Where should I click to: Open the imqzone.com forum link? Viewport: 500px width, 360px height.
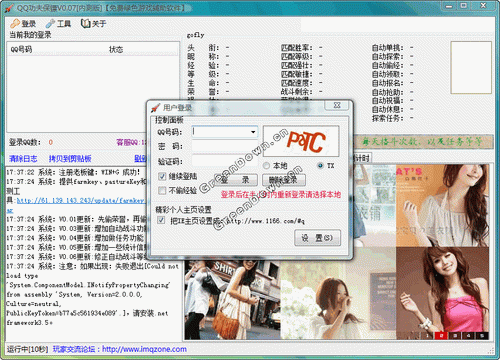coord(144,349)
